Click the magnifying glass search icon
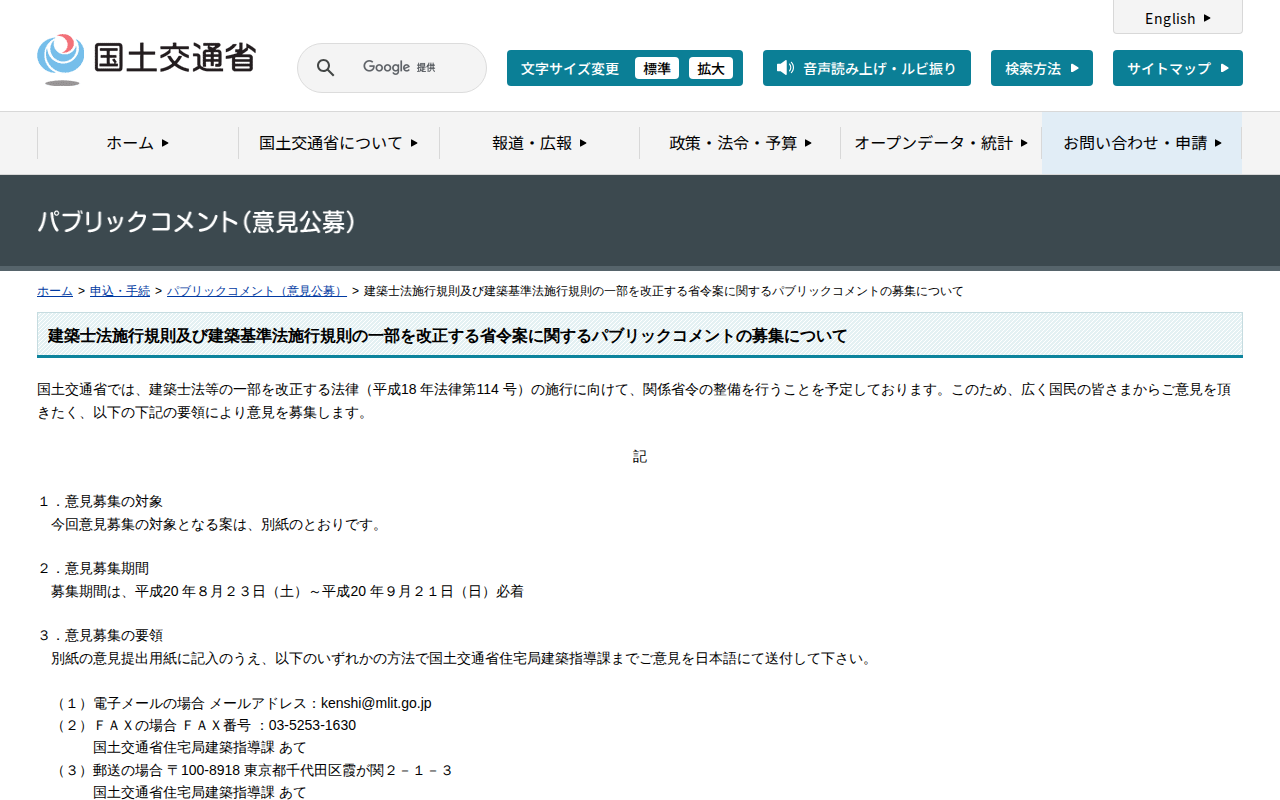Image resolution: width=1280 pixels, height=800 pixels. [x=325, y=67]
